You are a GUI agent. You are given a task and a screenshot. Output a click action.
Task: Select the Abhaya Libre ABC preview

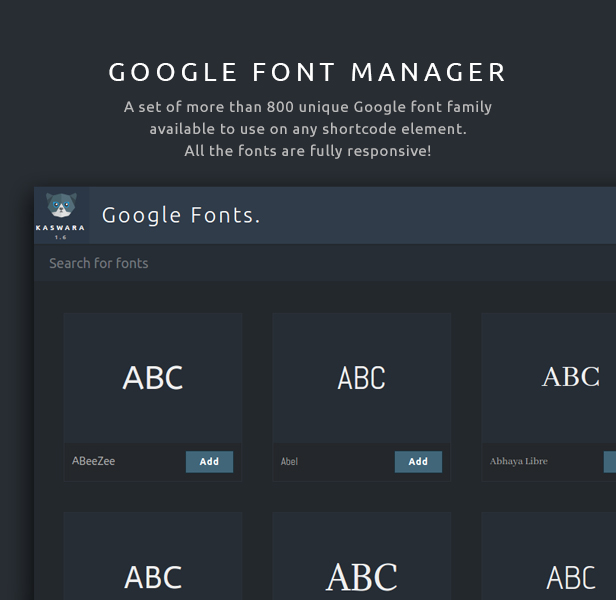click(x=549, y=378)
